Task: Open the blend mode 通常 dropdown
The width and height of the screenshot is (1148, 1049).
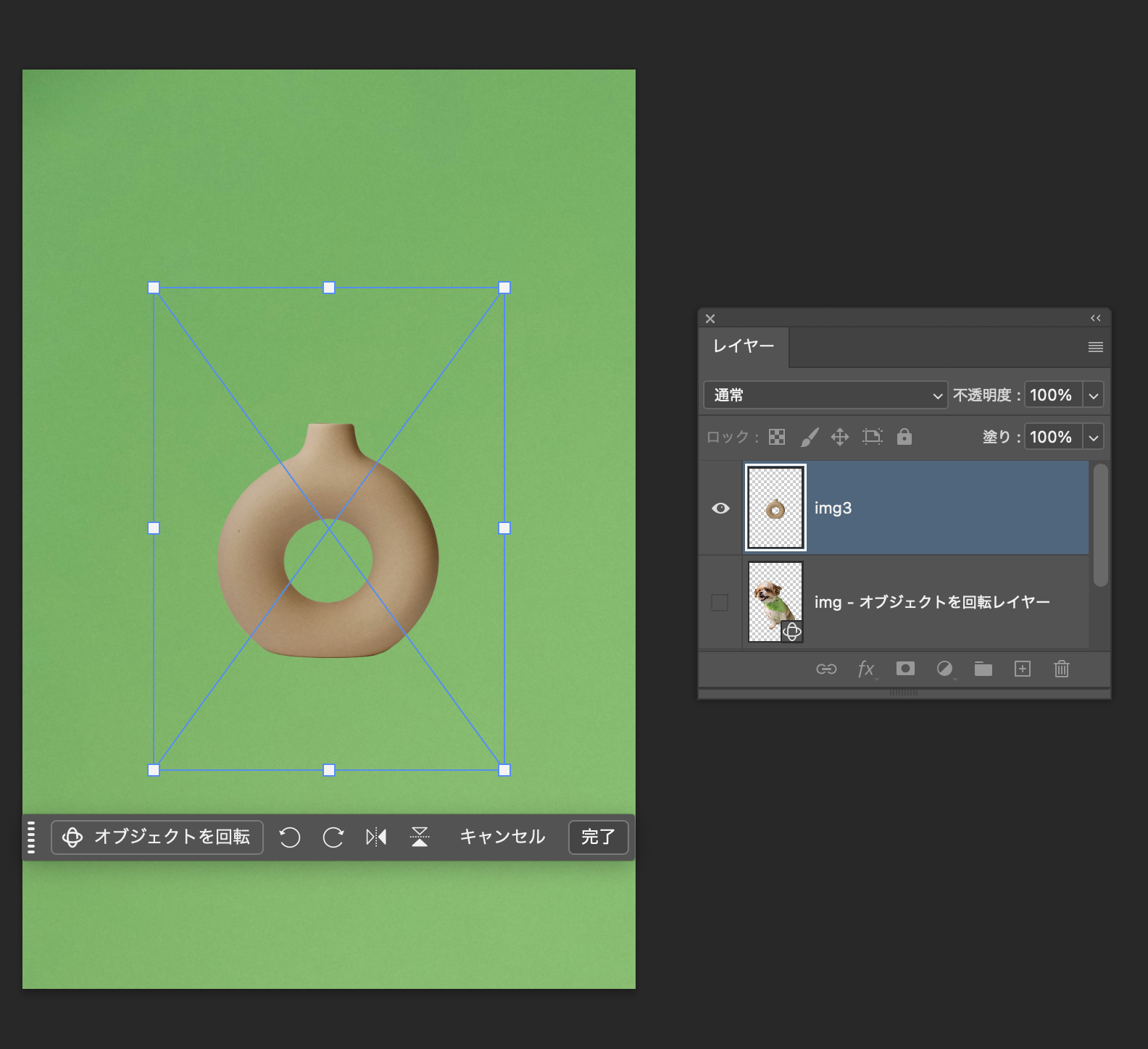Action: 825,395
